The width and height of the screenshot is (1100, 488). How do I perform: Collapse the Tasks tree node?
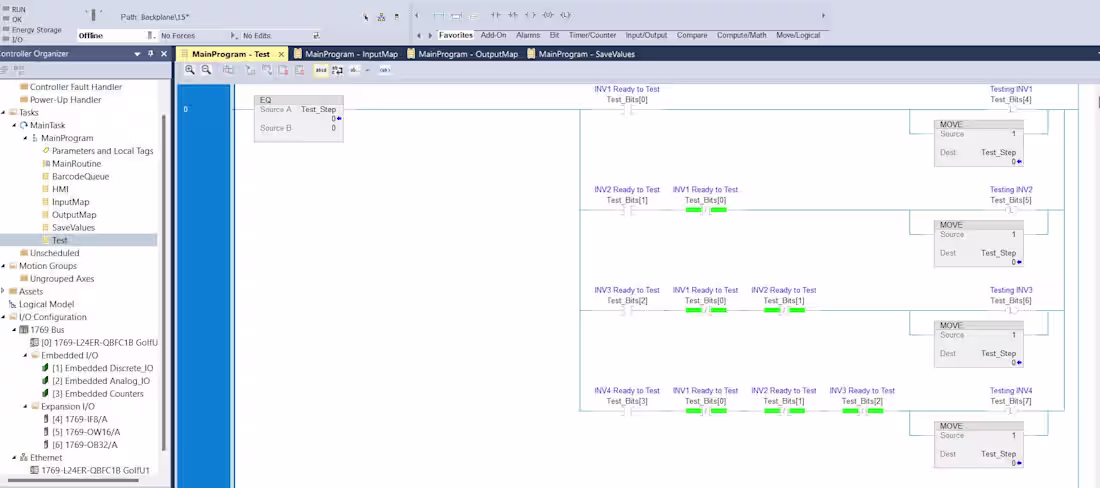click(3, 112)
